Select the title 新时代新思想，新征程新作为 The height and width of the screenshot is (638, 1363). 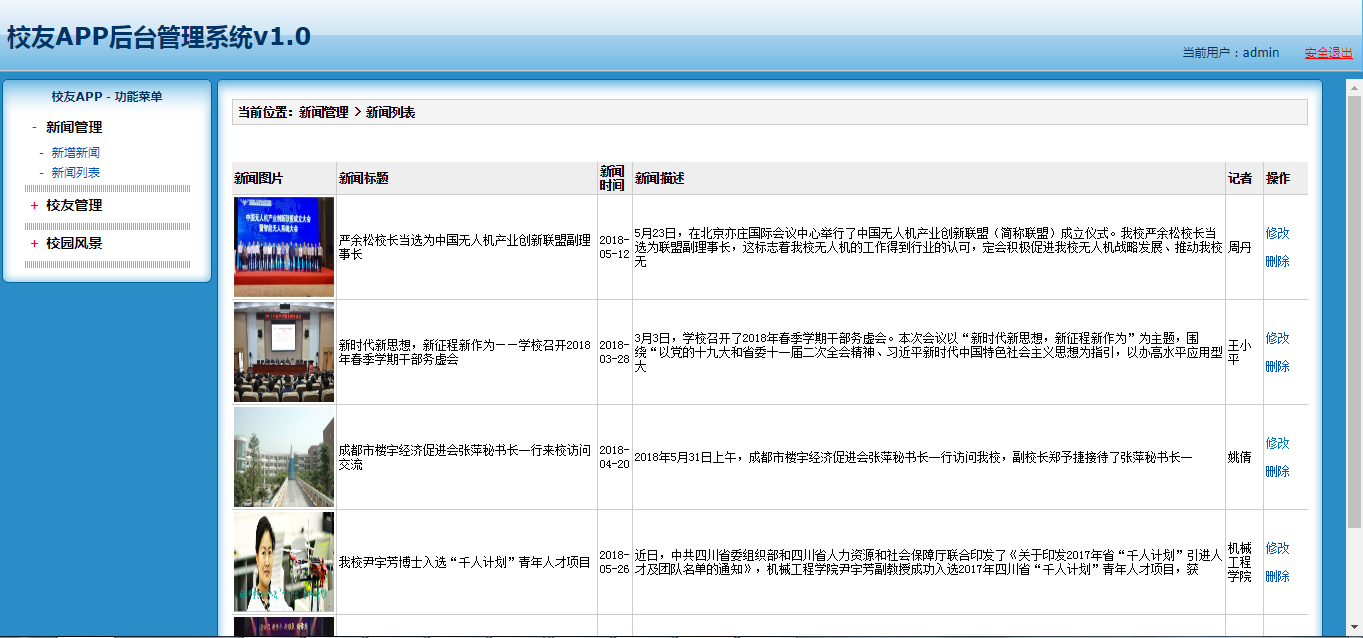466,352
